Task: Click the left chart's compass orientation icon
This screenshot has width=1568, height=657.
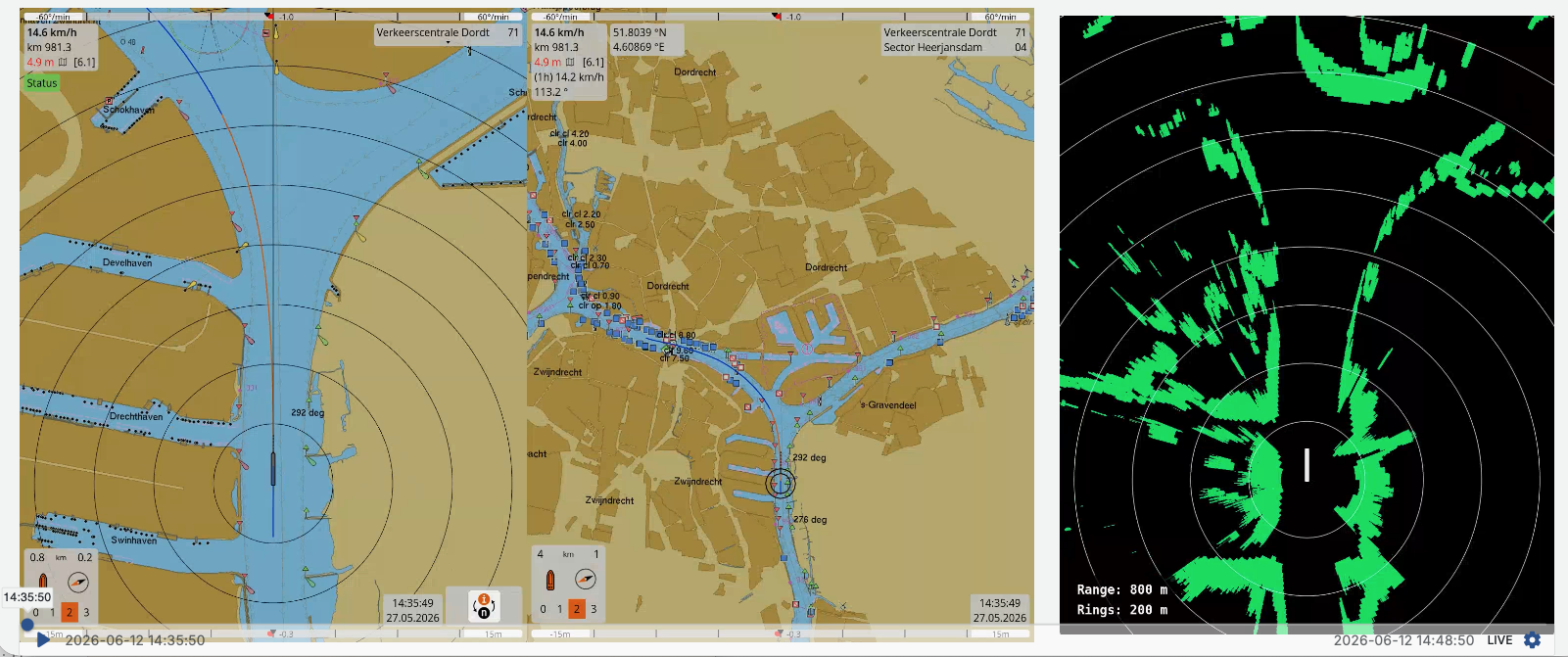Action: pos(78,583)
